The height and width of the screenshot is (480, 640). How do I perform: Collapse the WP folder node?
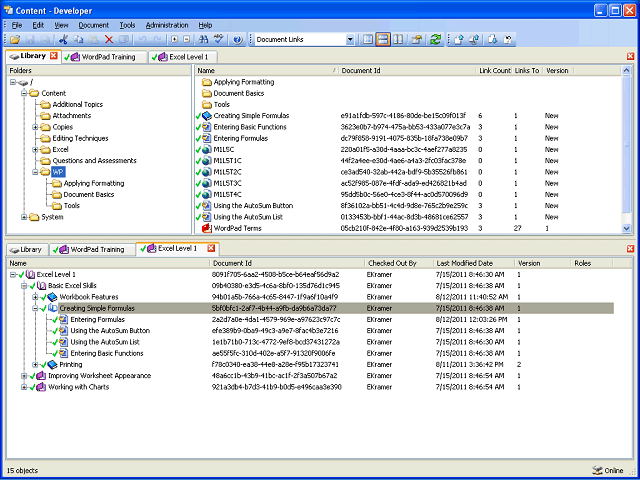35,172
